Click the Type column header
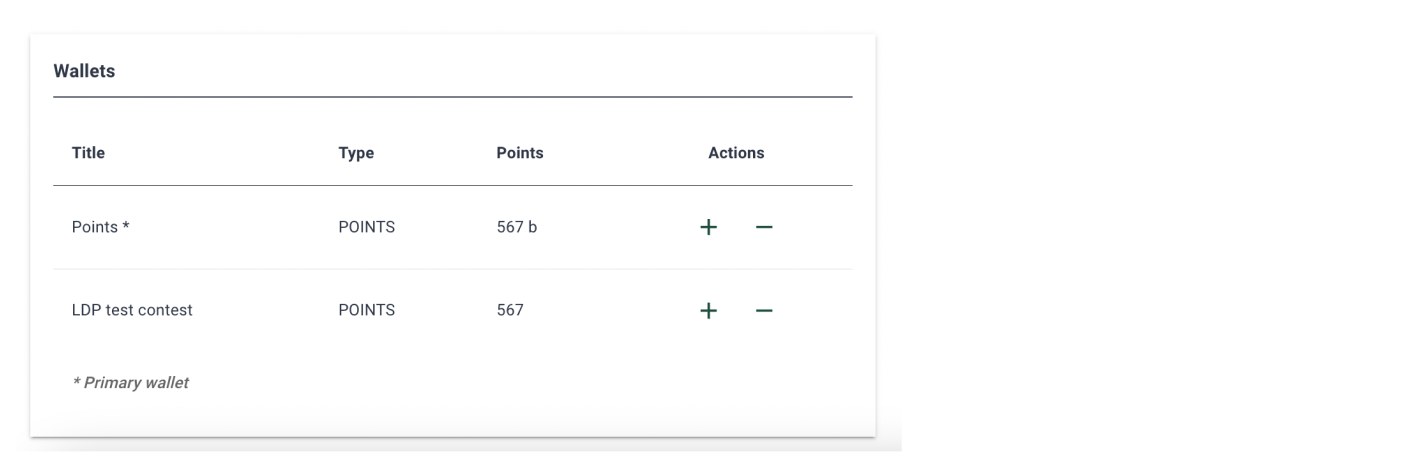1414x470 pixels. point(356,153)
